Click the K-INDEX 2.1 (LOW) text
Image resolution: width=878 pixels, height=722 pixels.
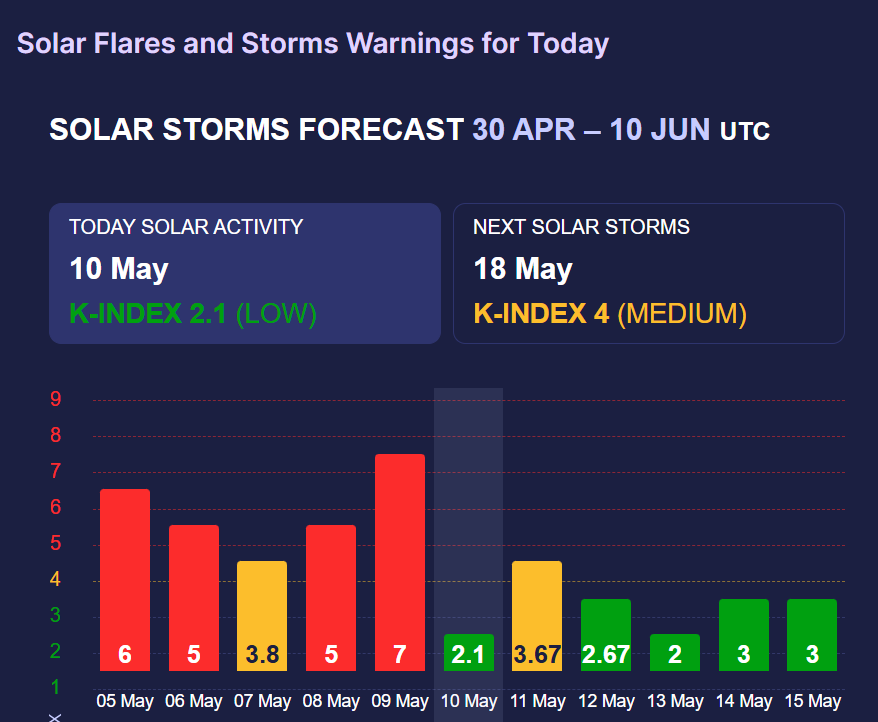click(193, 314)
